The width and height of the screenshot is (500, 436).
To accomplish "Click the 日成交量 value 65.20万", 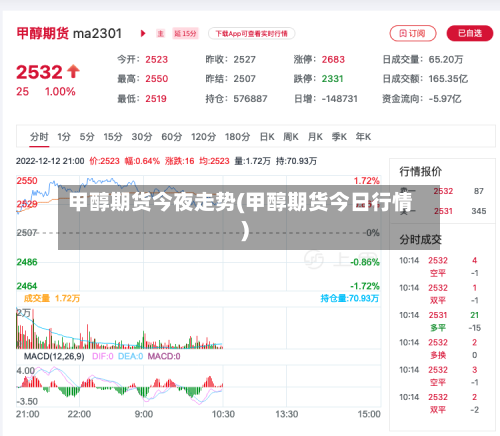I will pos(446,59).
